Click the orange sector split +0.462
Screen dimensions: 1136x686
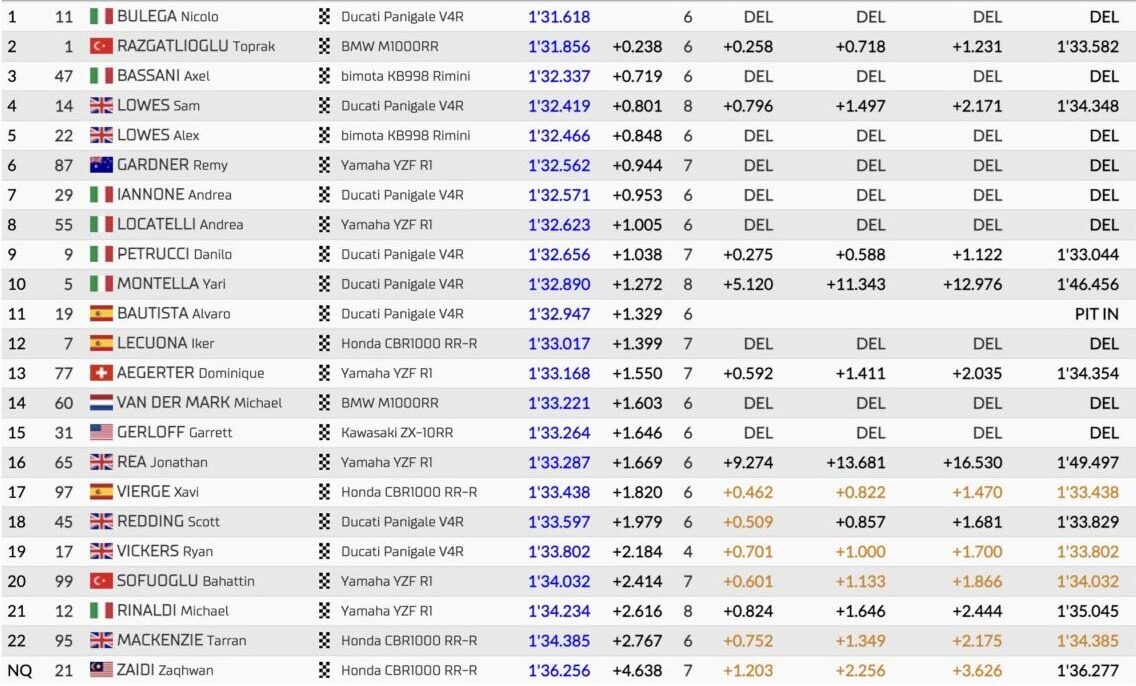(748, 491)
